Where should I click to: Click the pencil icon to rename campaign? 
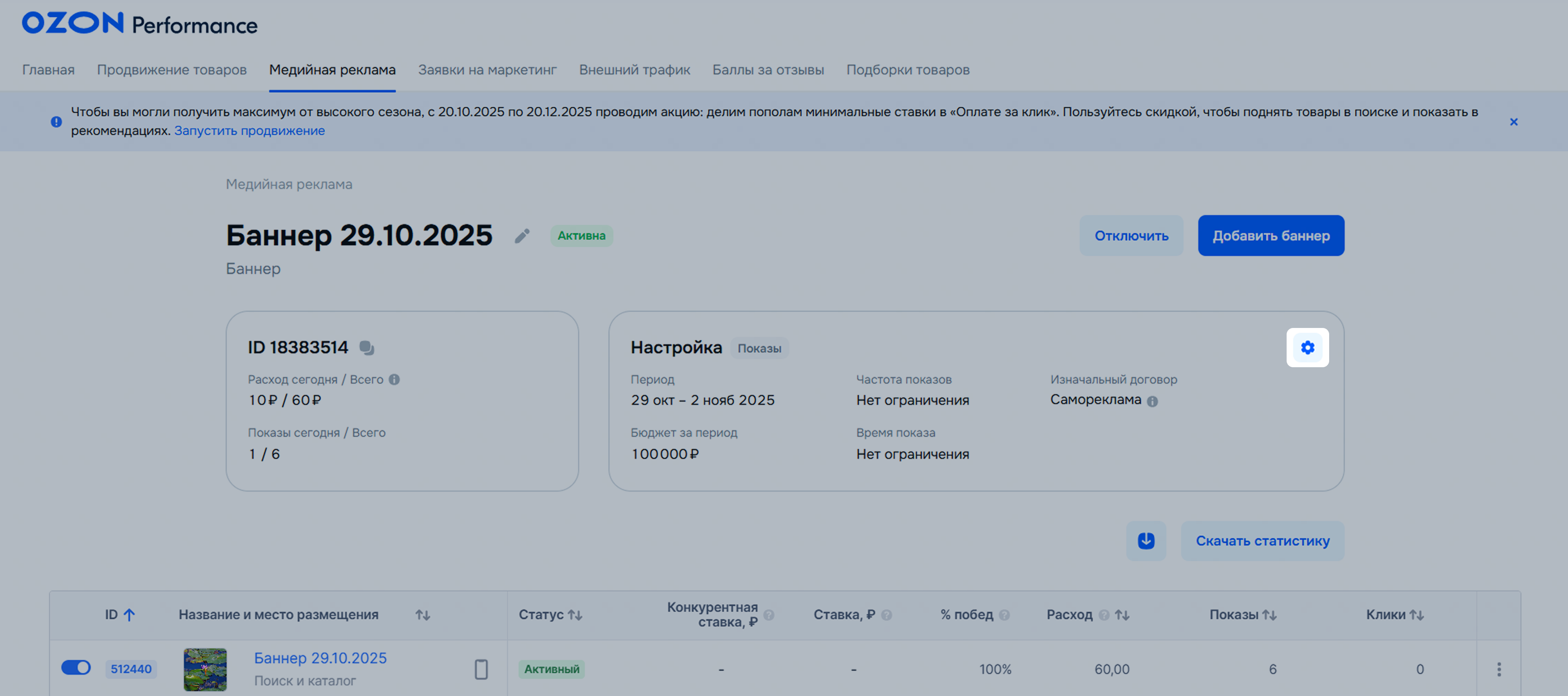click(x=522, y=236)
